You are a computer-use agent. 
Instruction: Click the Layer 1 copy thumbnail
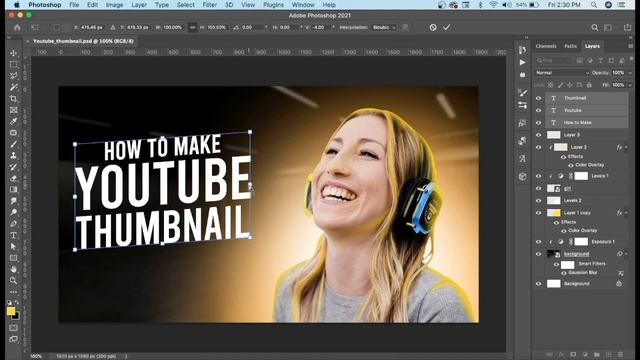pos(553,213)
